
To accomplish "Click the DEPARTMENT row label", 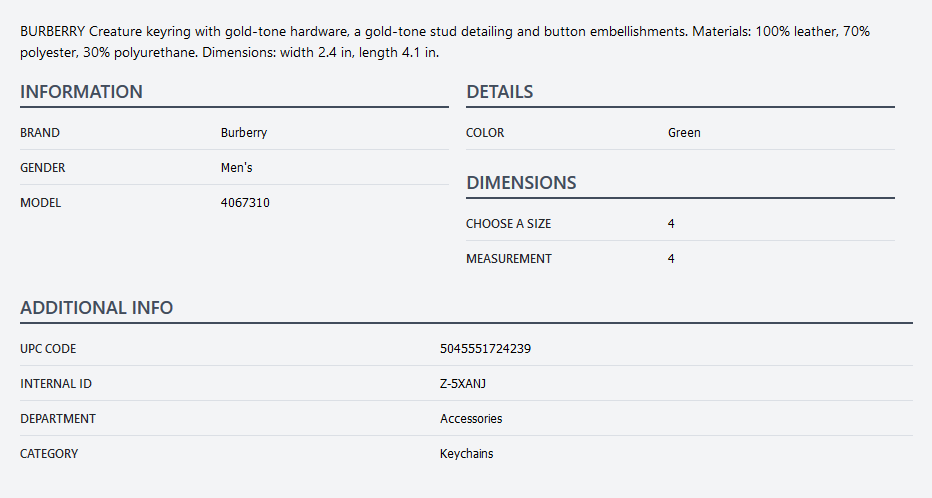I will tap(58, 419).
